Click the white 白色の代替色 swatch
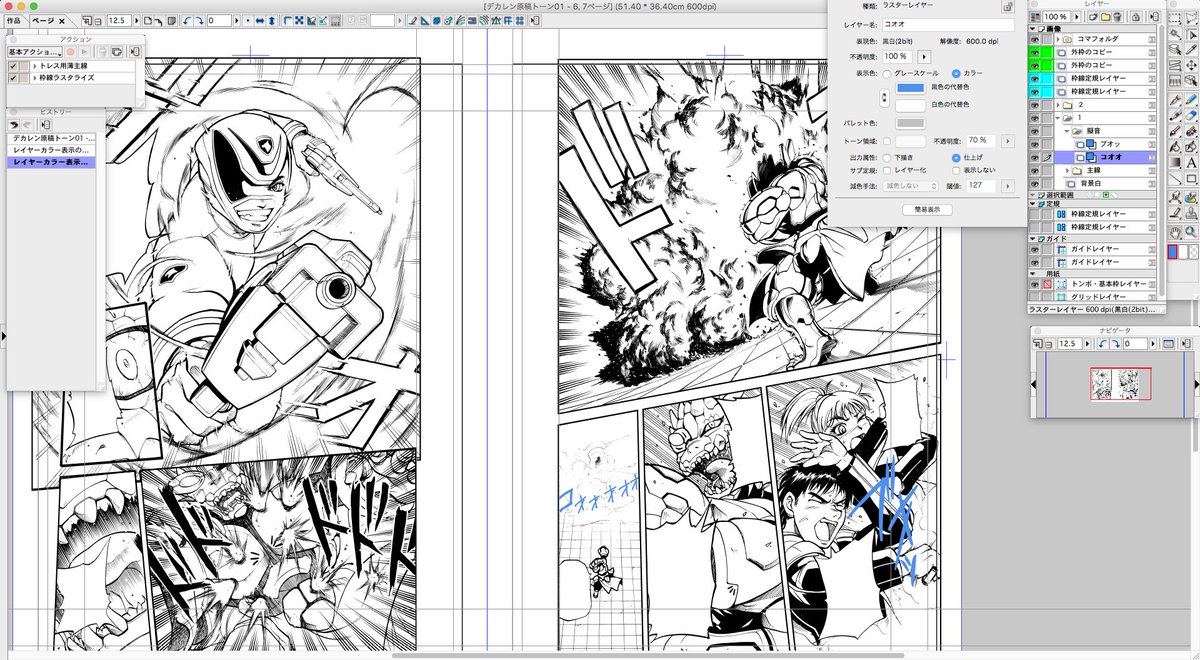 911,105
